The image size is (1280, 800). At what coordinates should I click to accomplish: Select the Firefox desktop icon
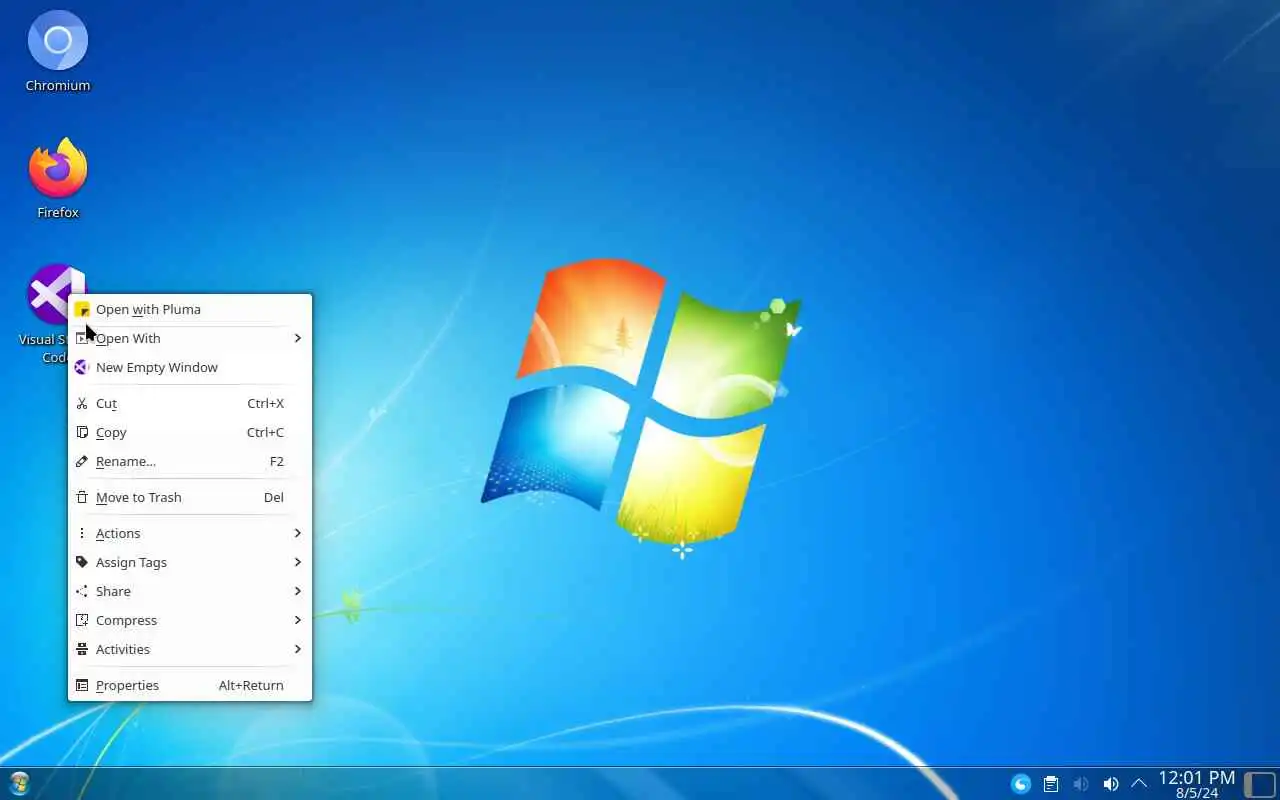pos(58,178)
